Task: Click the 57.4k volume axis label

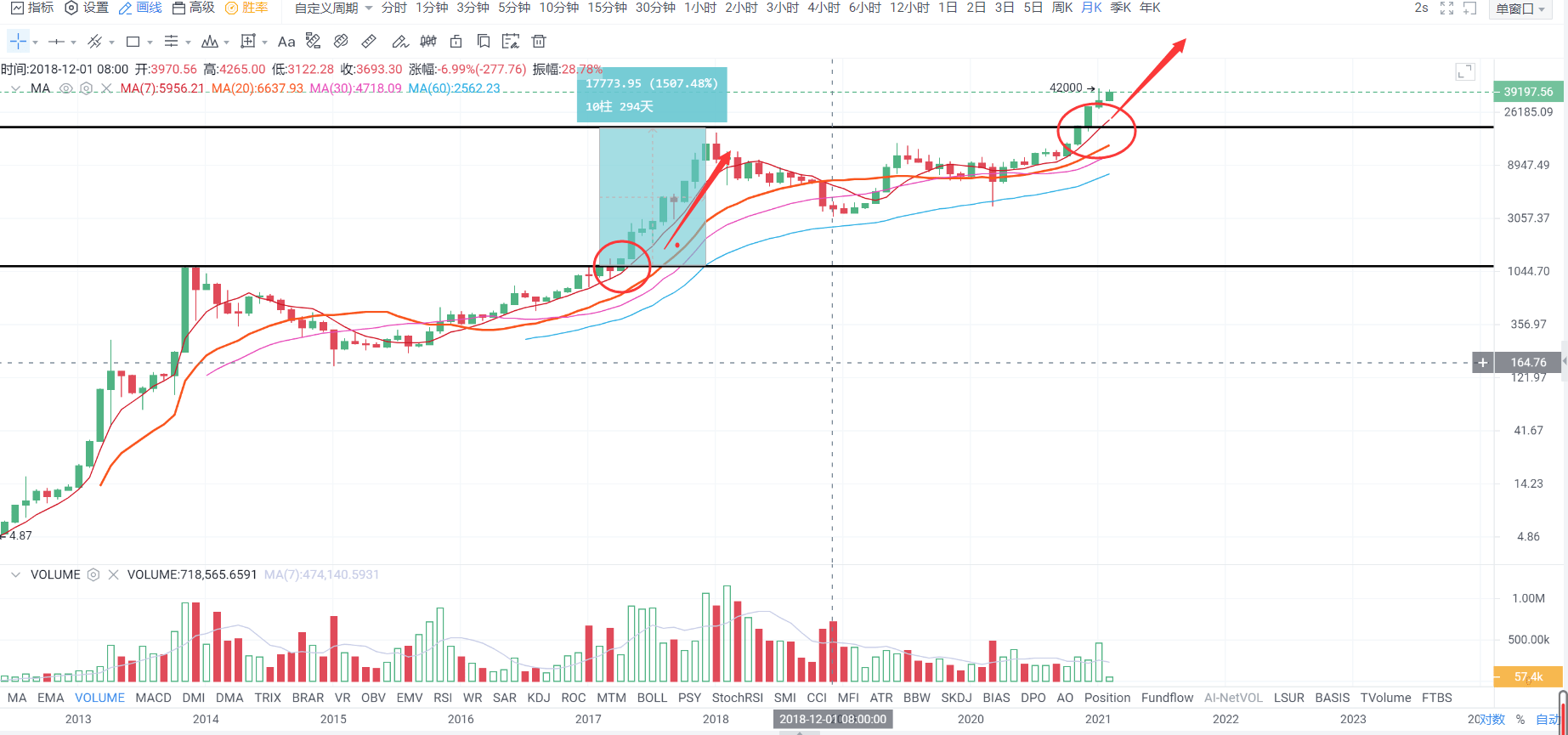Action: pyautogui.click(x=1528, y=677)
